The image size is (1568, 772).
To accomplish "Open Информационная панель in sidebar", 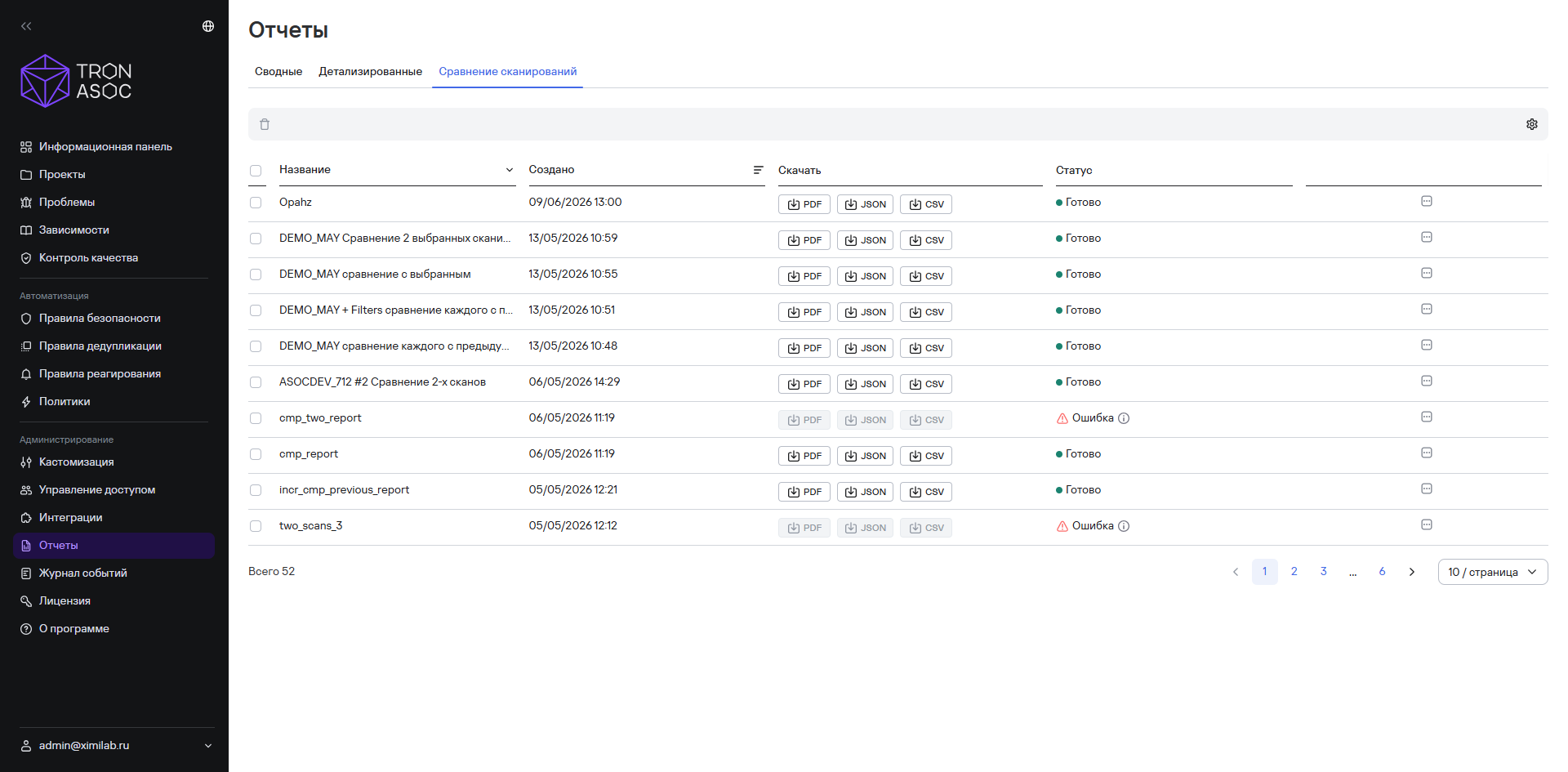I will coord(114,147).
